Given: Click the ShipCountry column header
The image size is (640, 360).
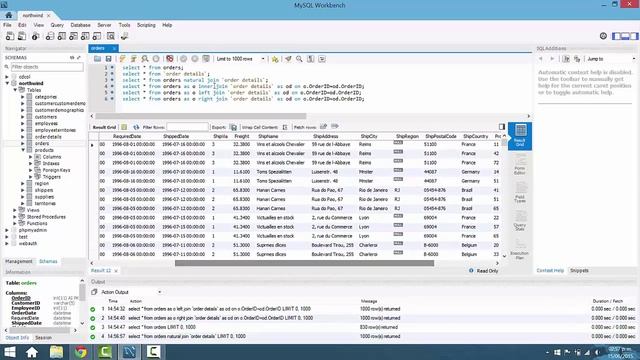Looking at the screenshot, I should click(476, 136).
